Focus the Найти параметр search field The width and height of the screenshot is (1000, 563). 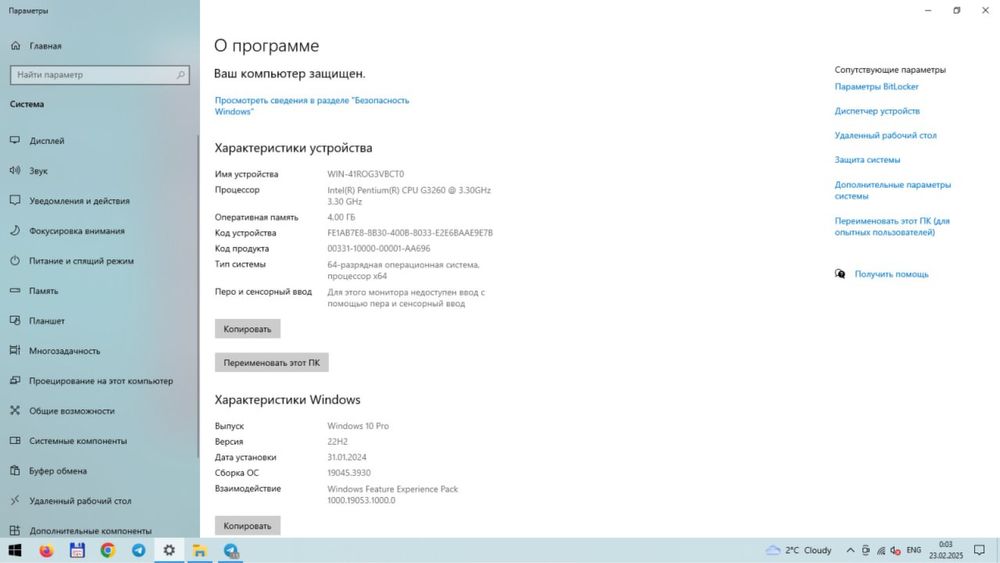pos(99,75)
